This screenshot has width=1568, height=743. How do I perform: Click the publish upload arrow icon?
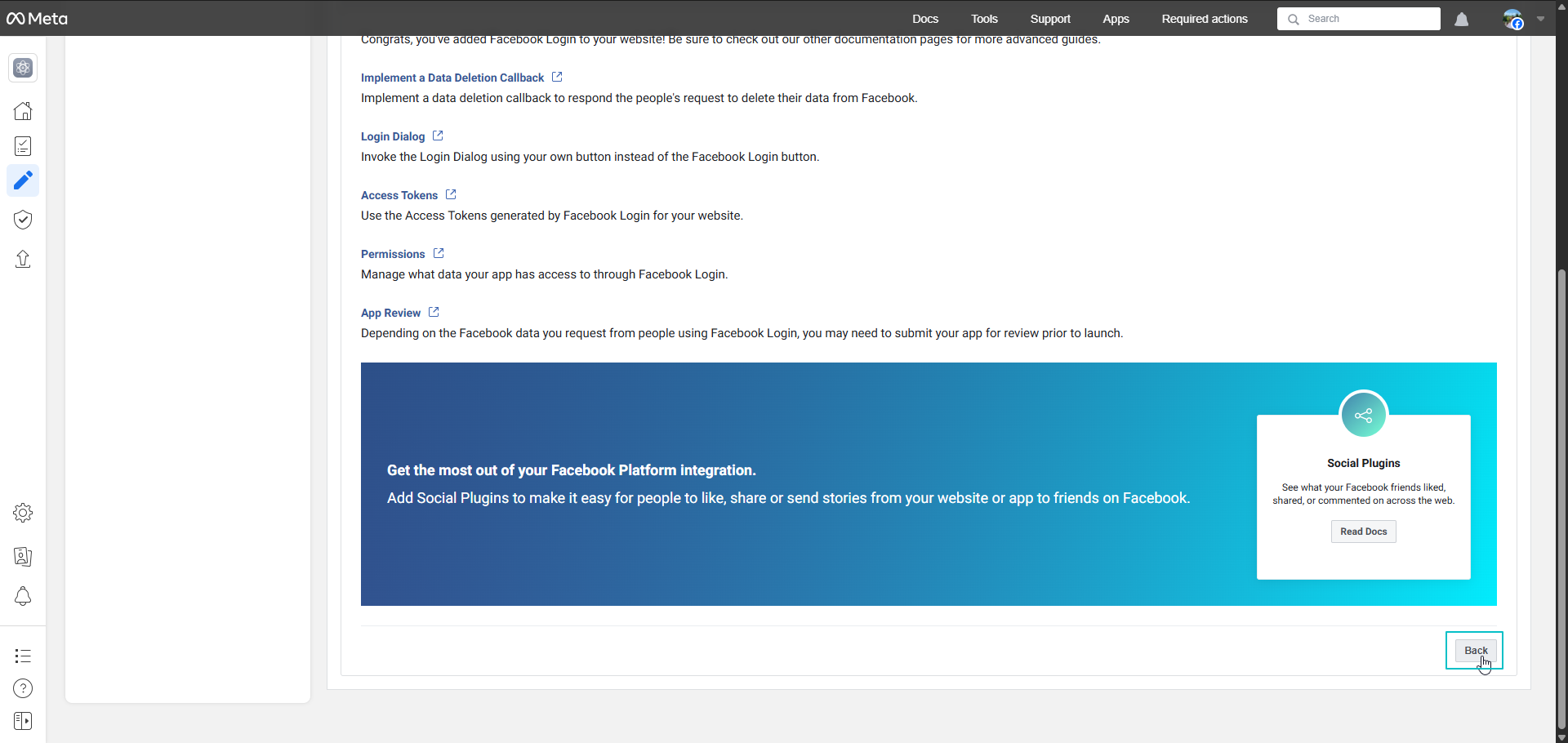click(23, 259)
